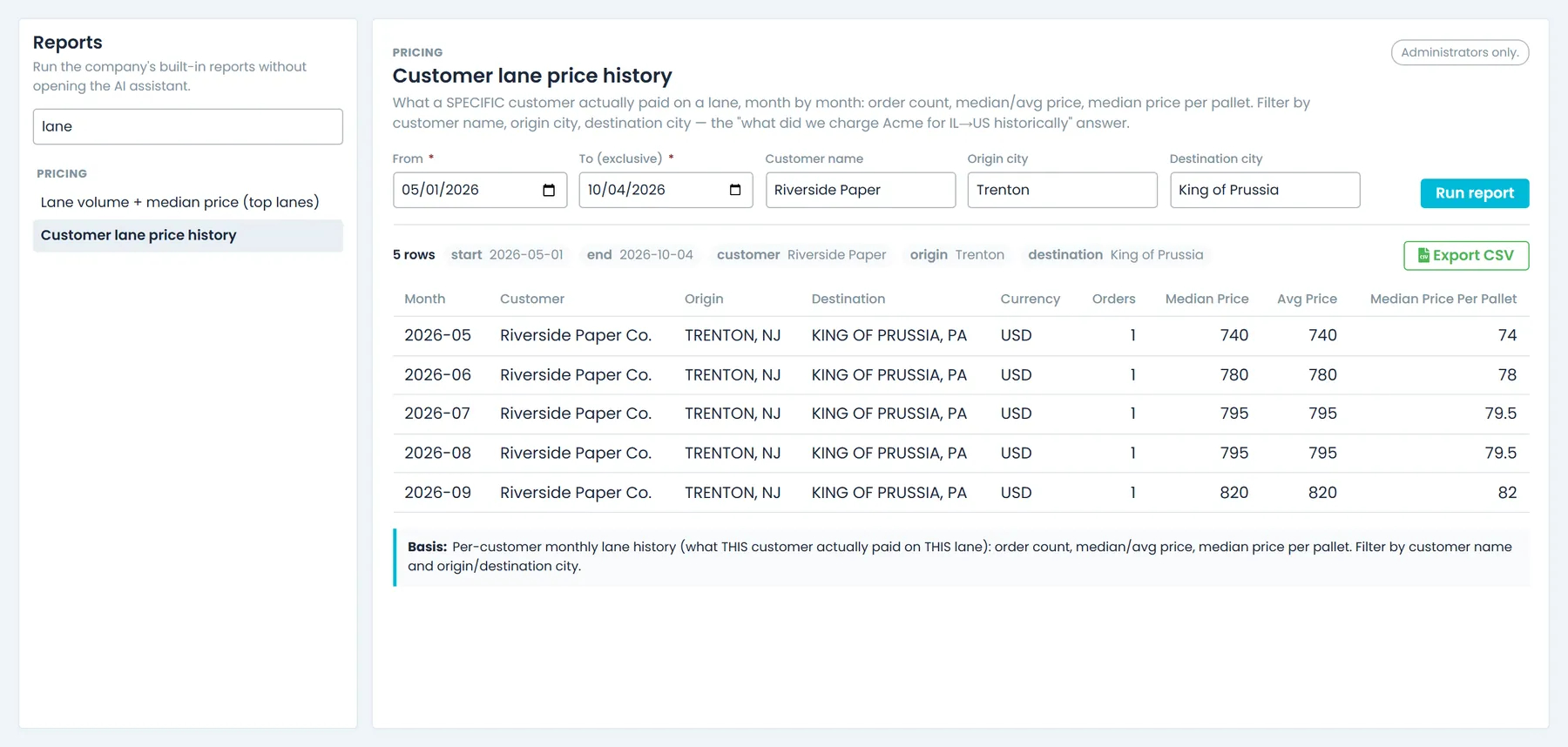Click per-pallet value 78
Image resolution: width=1568 pixels, height=747 pixels.
click(x=1508, y=375)
